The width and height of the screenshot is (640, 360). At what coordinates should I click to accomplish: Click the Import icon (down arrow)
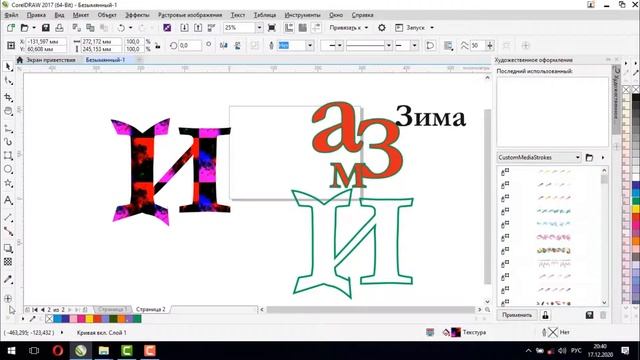[184, 28]
